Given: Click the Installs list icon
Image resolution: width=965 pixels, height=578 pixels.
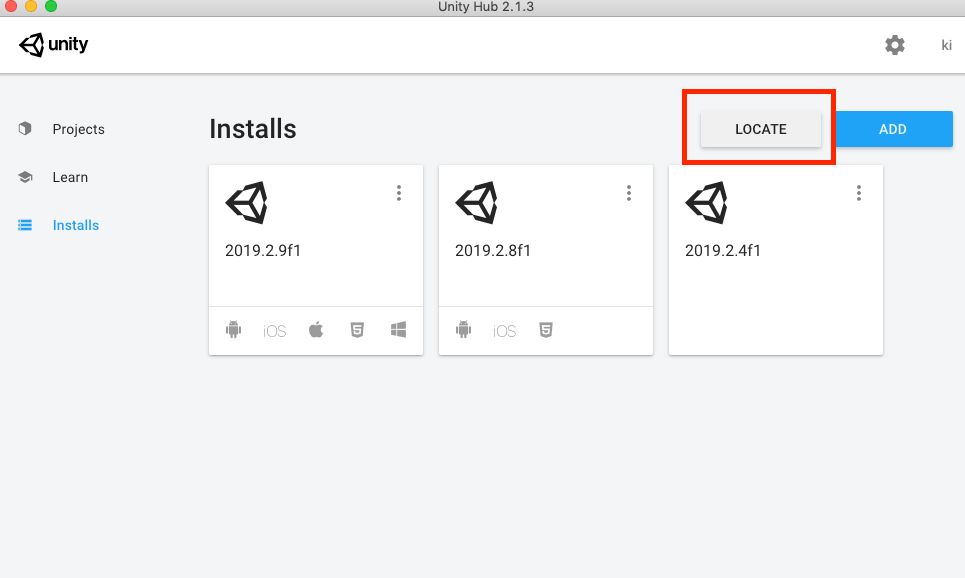Looking at the screenshot, I should [25, 225].
